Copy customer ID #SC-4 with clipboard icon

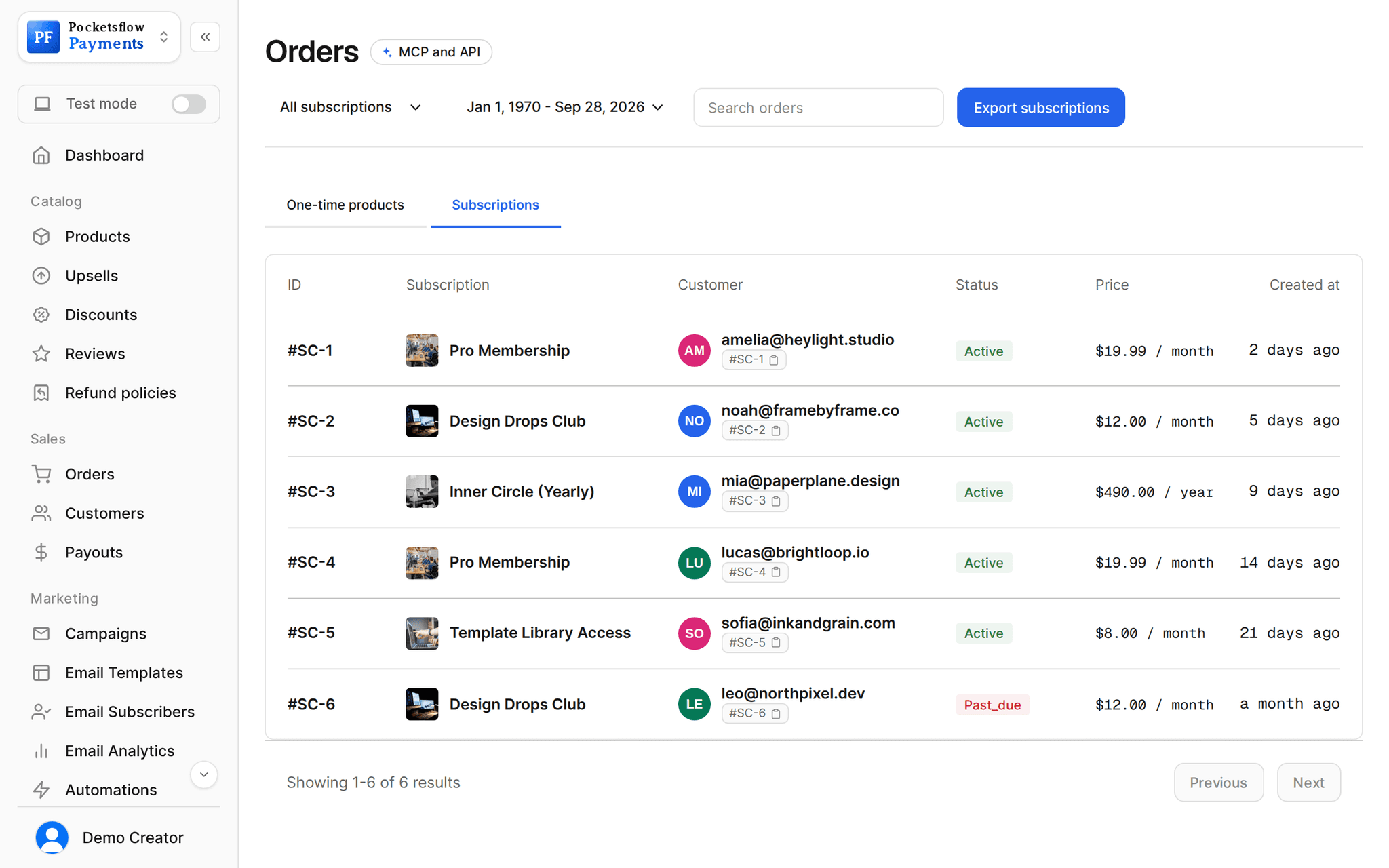(776, 572)
